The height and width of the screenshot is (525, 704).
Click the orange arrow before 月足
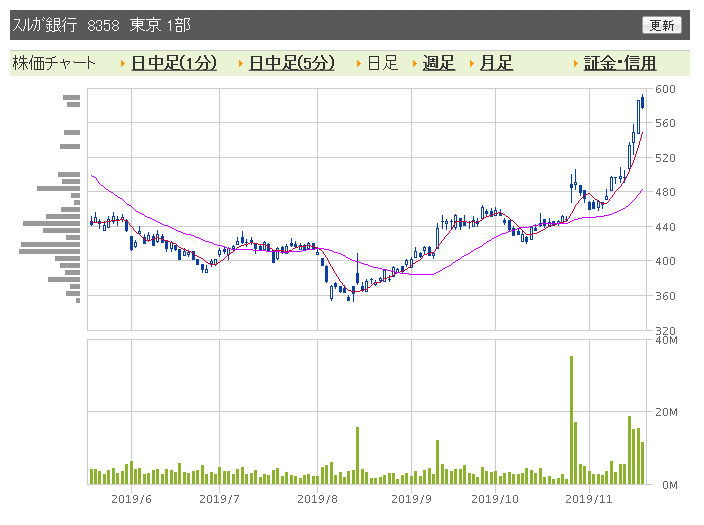(472, 64)
